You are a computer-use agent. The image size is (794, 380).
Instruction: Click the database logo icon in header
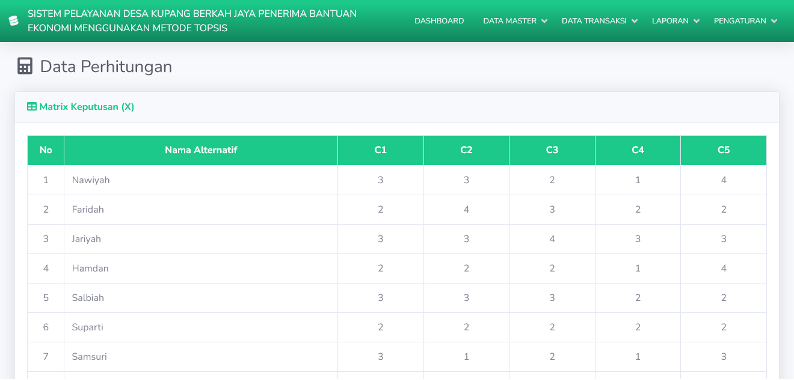click(14, 21)
